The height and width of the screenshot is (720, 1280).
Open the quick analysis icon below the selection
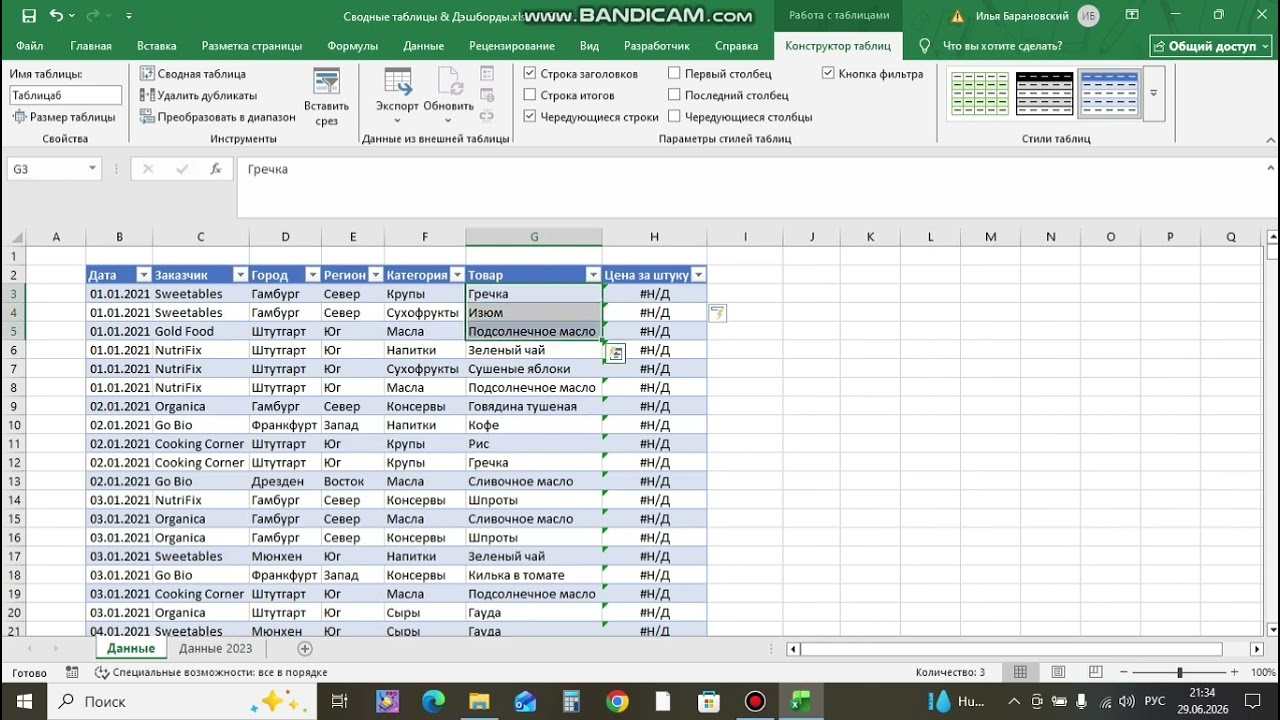616,353
